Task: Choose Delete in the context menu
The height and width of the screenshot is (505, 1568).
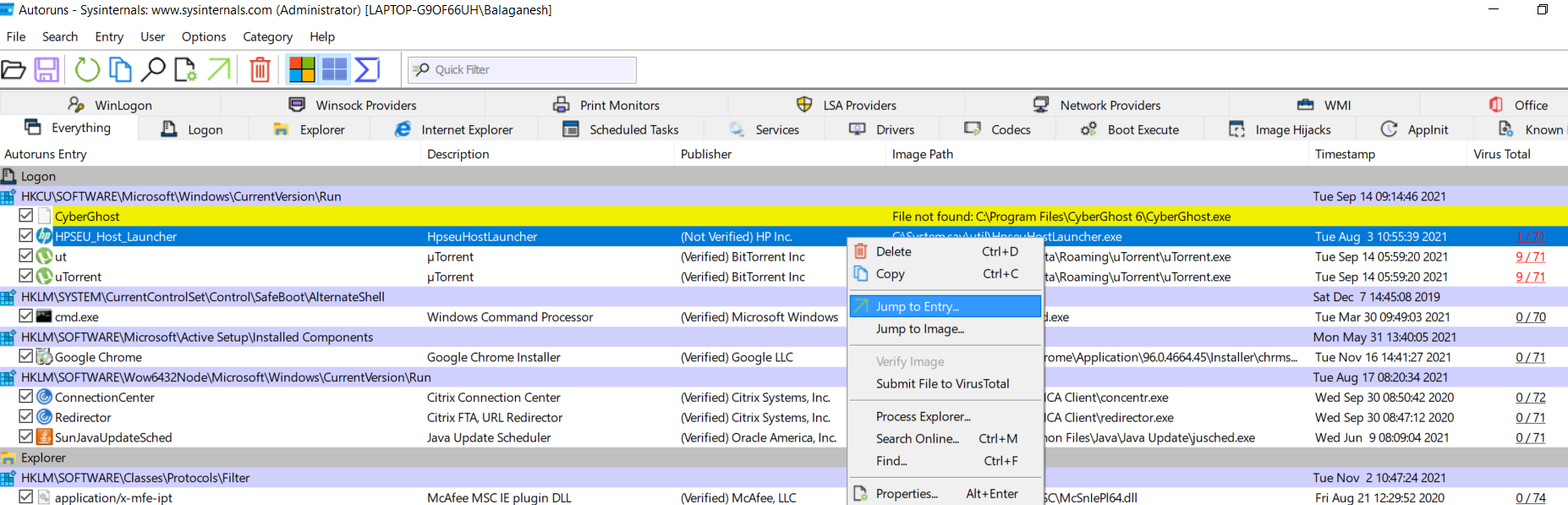Action: (945, 251)
